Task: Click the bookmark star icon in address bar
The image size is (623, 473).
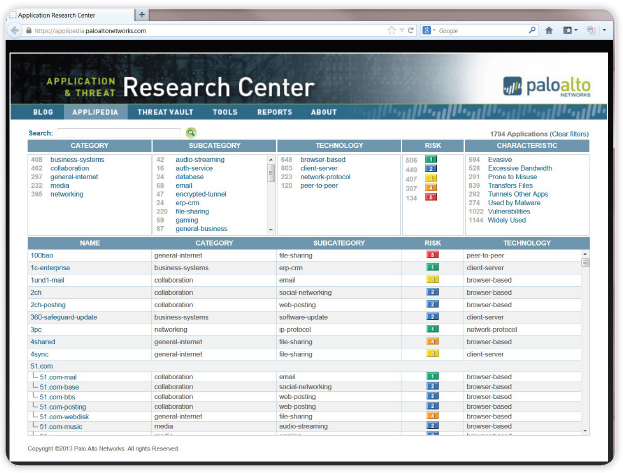Action: pyautogui.click(x=392, y=31)
